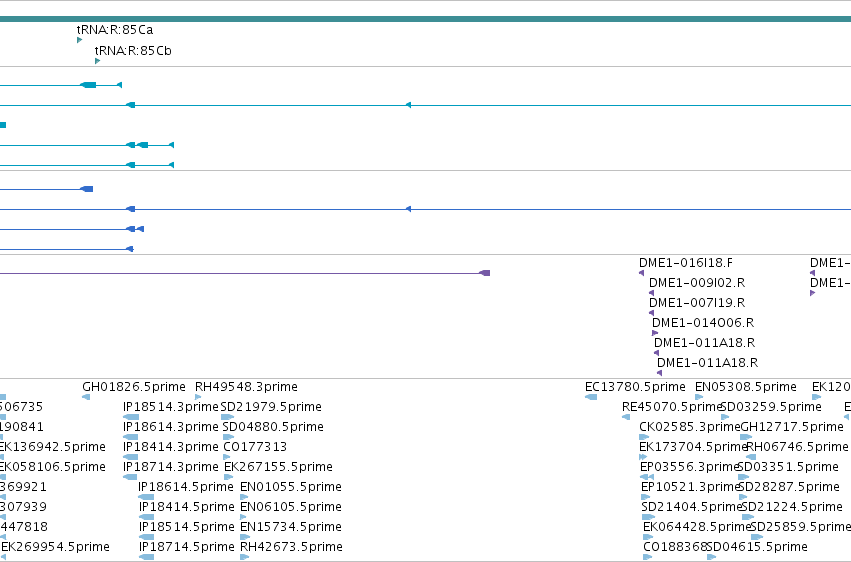This screenshot has width=851, height=562.
Task: Open the EK136942.5prime label
Action: point(53,447)
